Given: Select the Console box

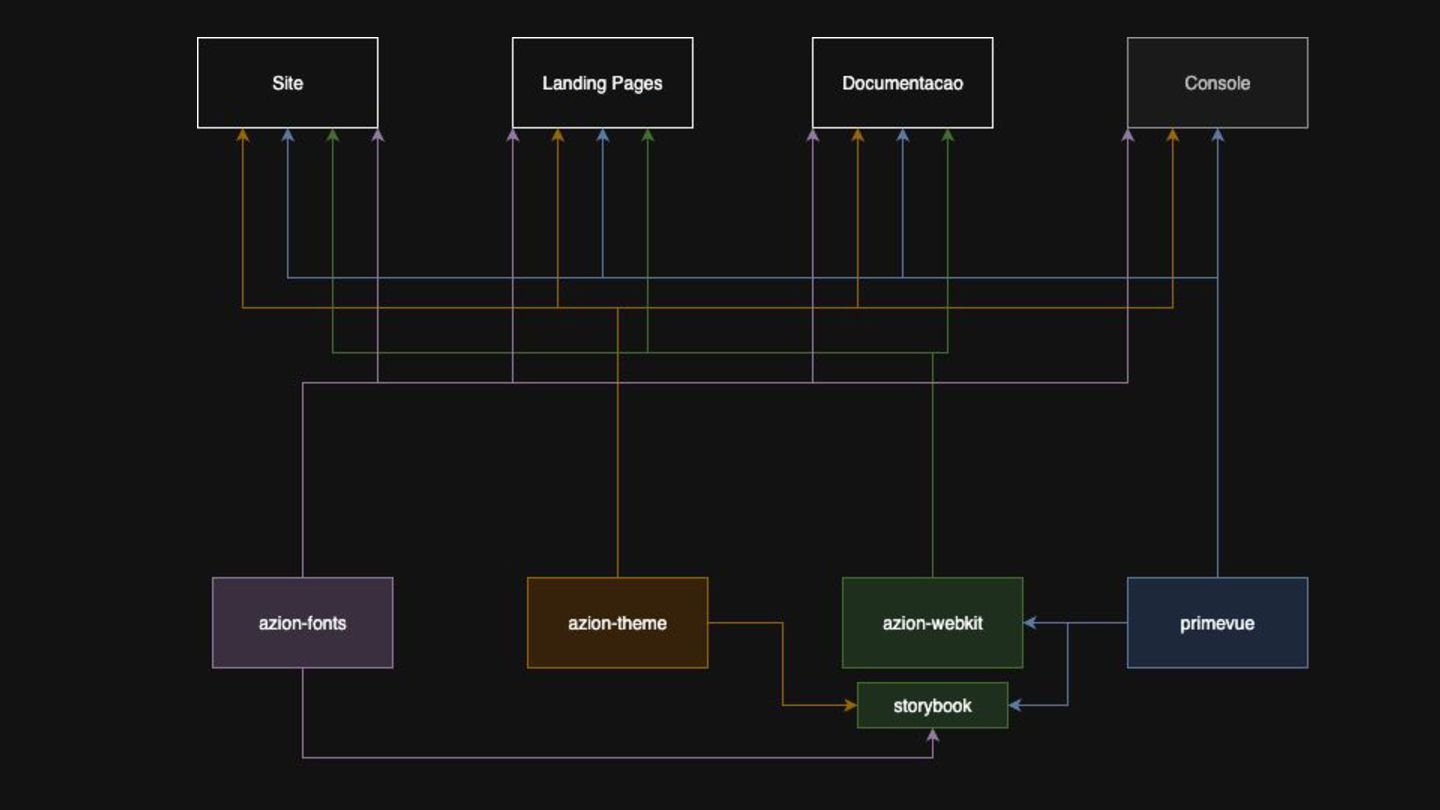Looking at the screenshot, I should pyautogui.click(x=1218, y=83).
